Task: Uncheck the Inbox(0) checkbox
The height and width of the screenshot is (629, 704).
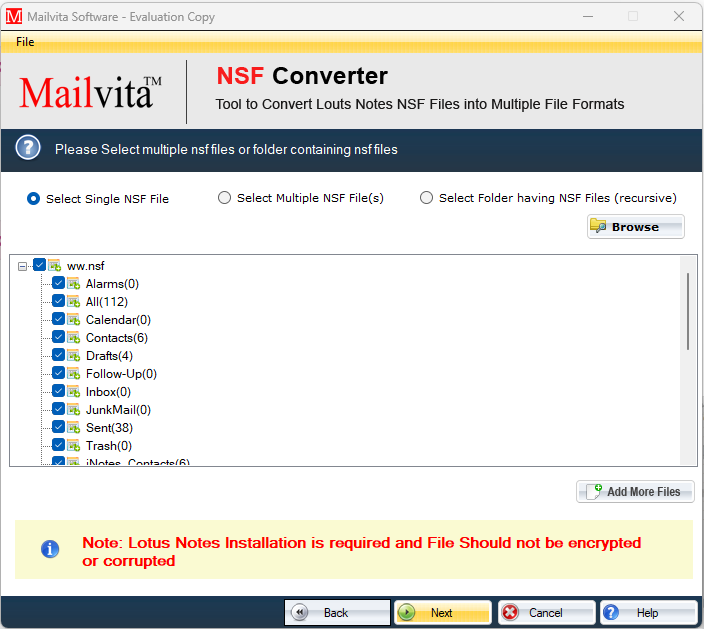Action: (x=58, y=391)
